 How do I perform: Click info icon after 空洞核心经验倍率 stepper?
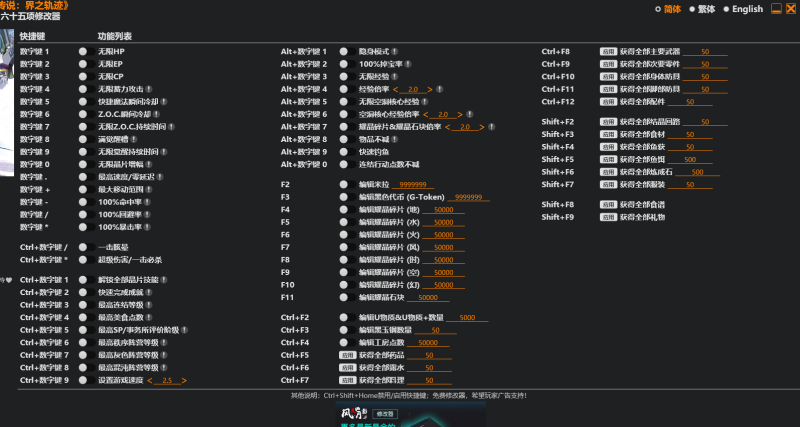(x=469, y=114)
